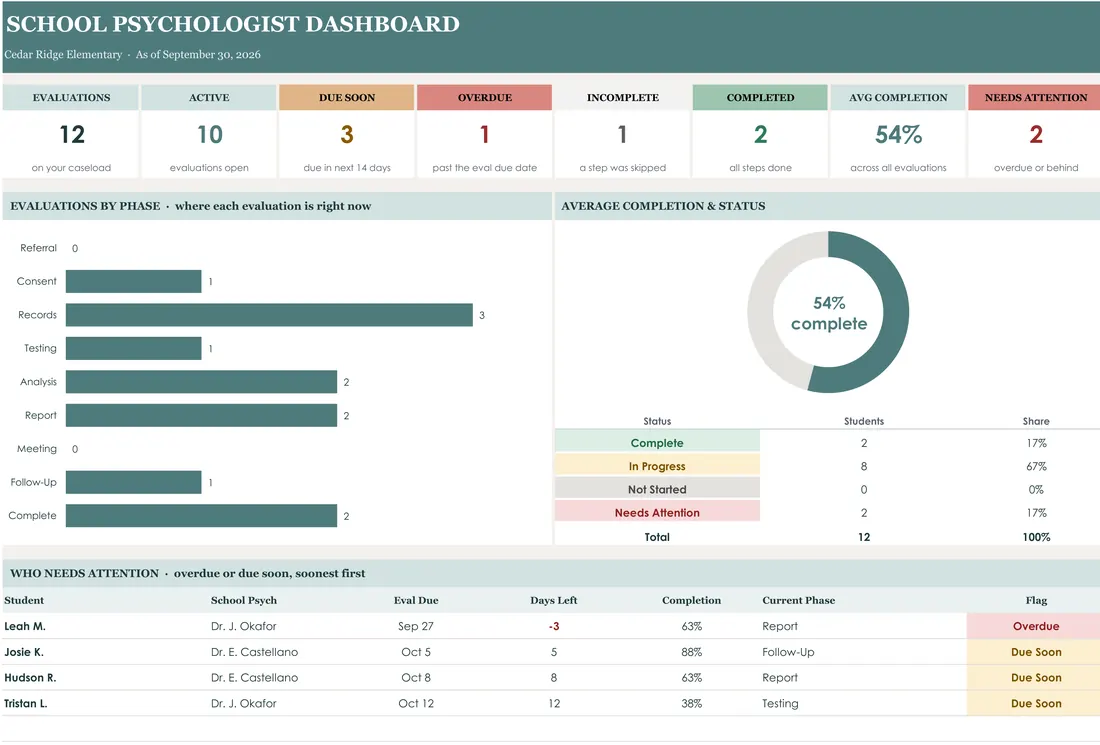Viewport: 1100px width, 745px height.
Task: Click the 54% complete donut chart center
Action: (829, 313)
